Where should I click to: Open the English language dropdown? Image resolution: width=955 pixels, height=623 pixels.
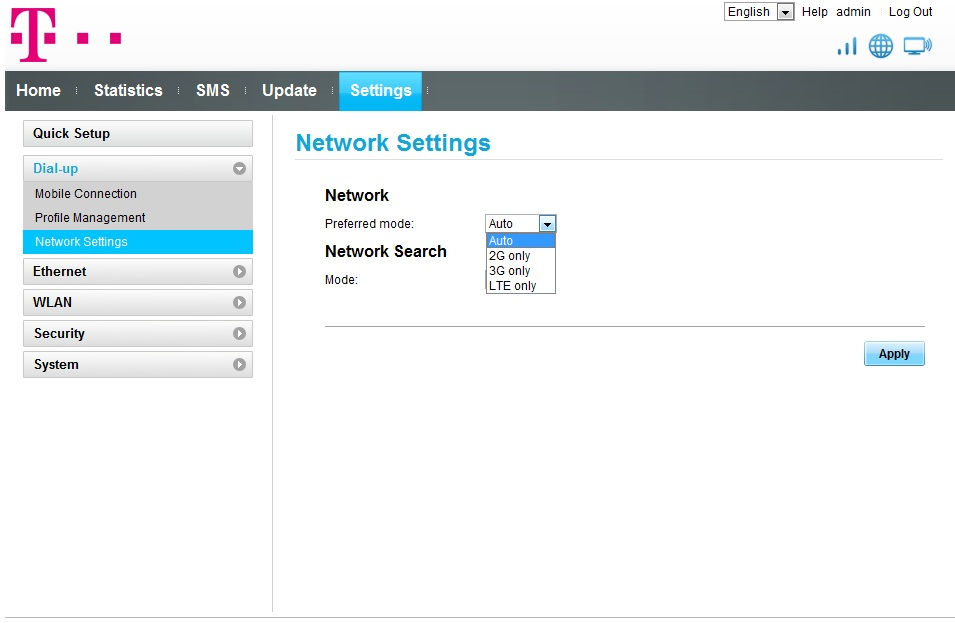coord(759,12)
